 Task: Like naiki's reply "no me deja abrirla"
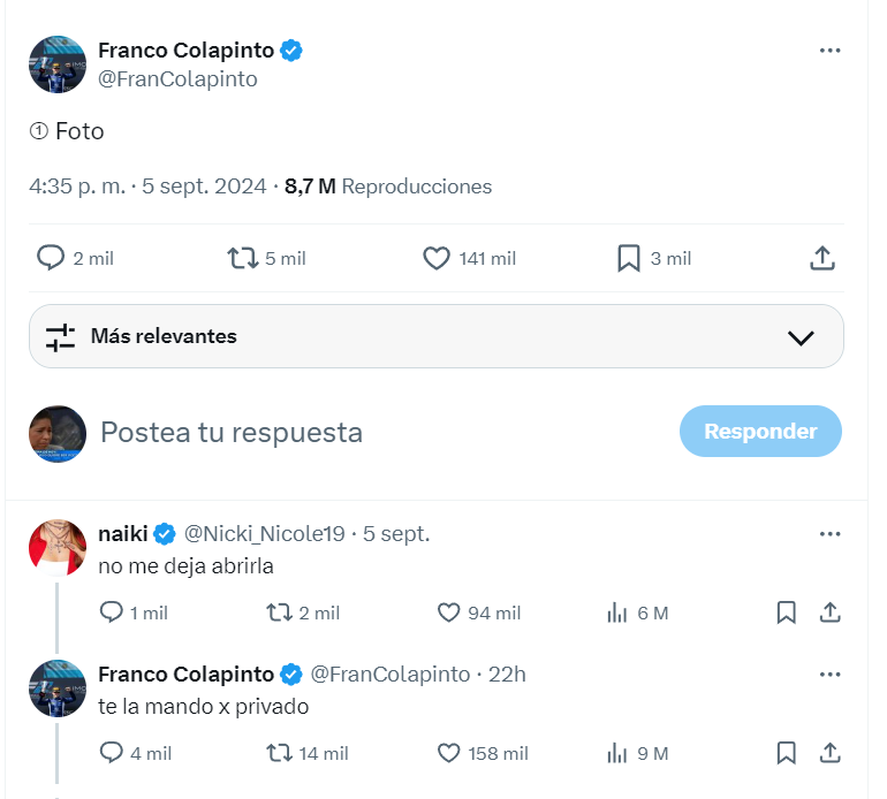450,613
